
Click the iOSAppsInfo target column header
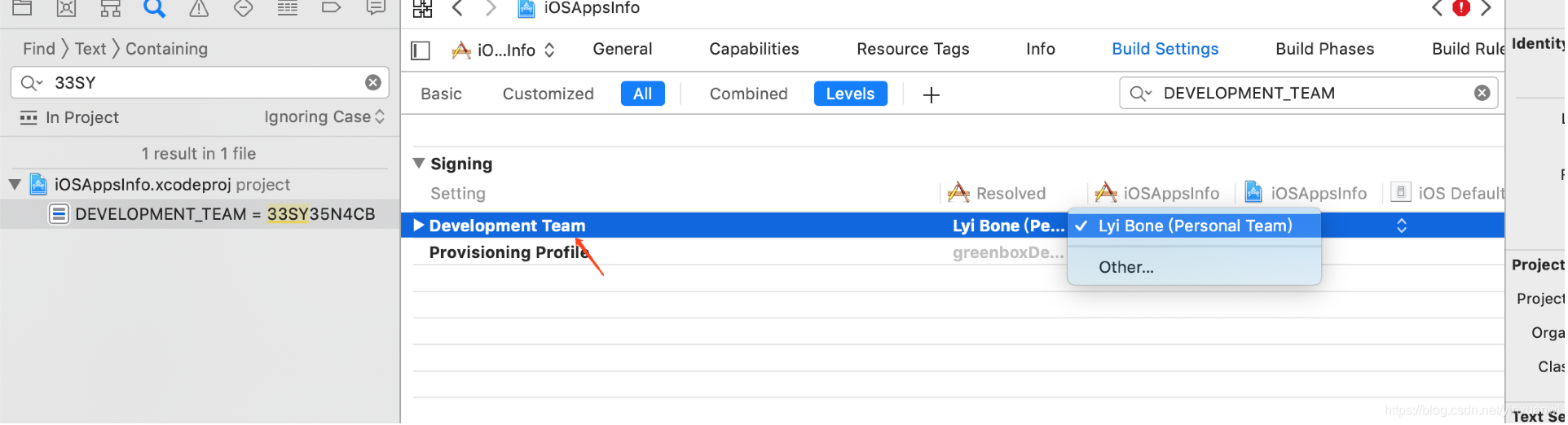1157,193
